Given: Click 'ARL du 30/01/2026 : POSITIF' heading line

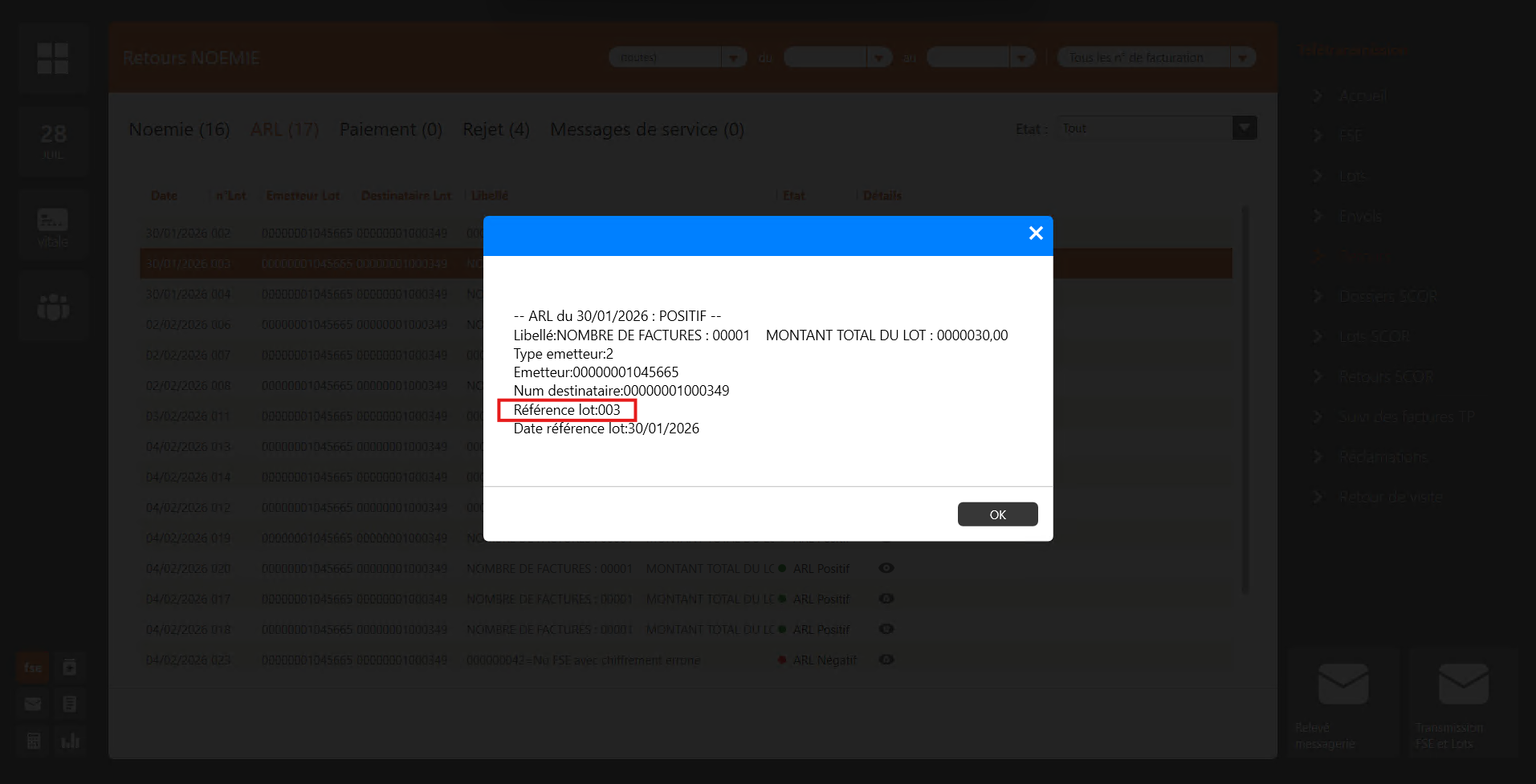Looking at the screenshot, I should [x=617, y=316].
